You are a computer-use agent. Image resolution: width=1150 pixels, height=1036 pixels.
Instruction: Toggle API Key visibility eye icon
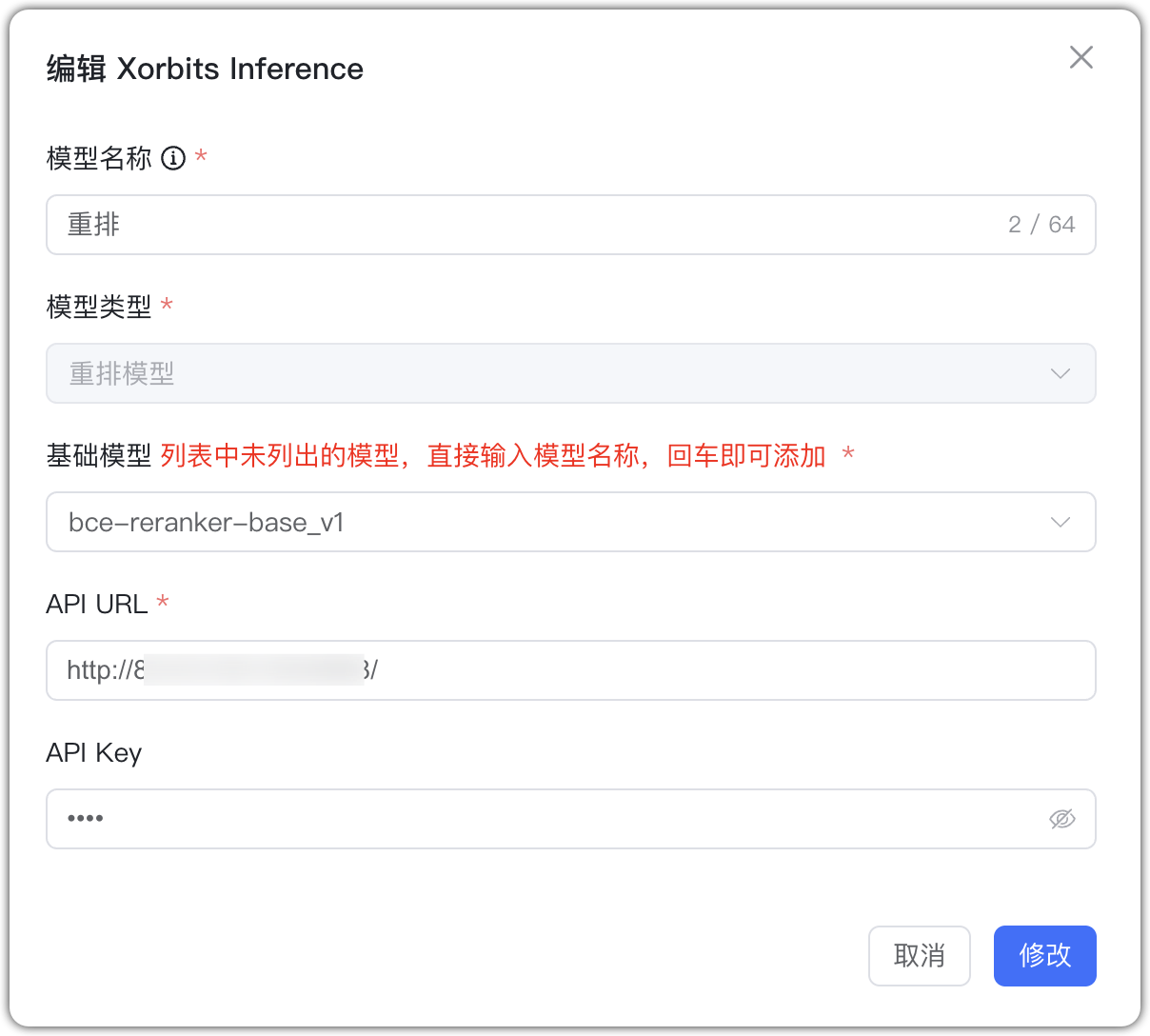[1062, 819]
